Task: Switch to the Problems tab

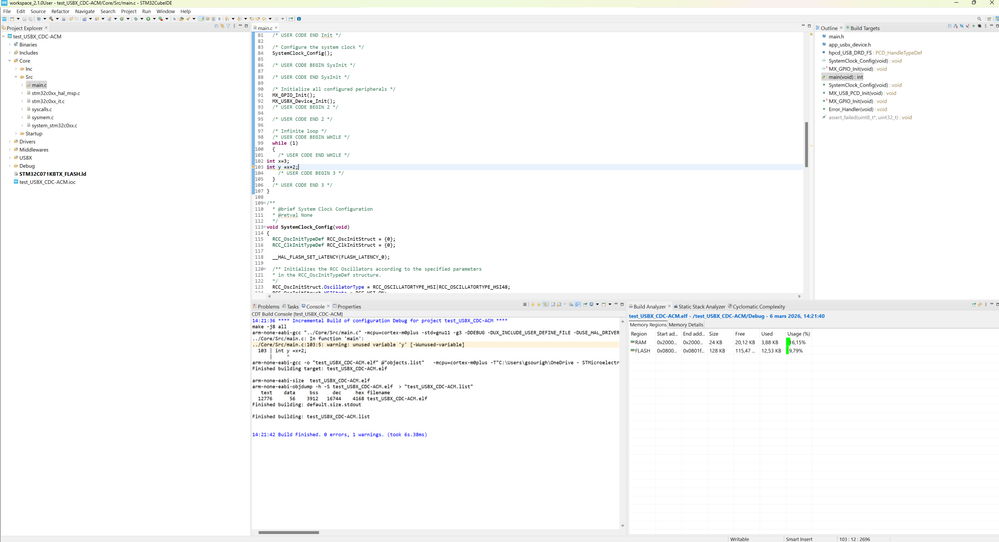Action: coord(266,306)
